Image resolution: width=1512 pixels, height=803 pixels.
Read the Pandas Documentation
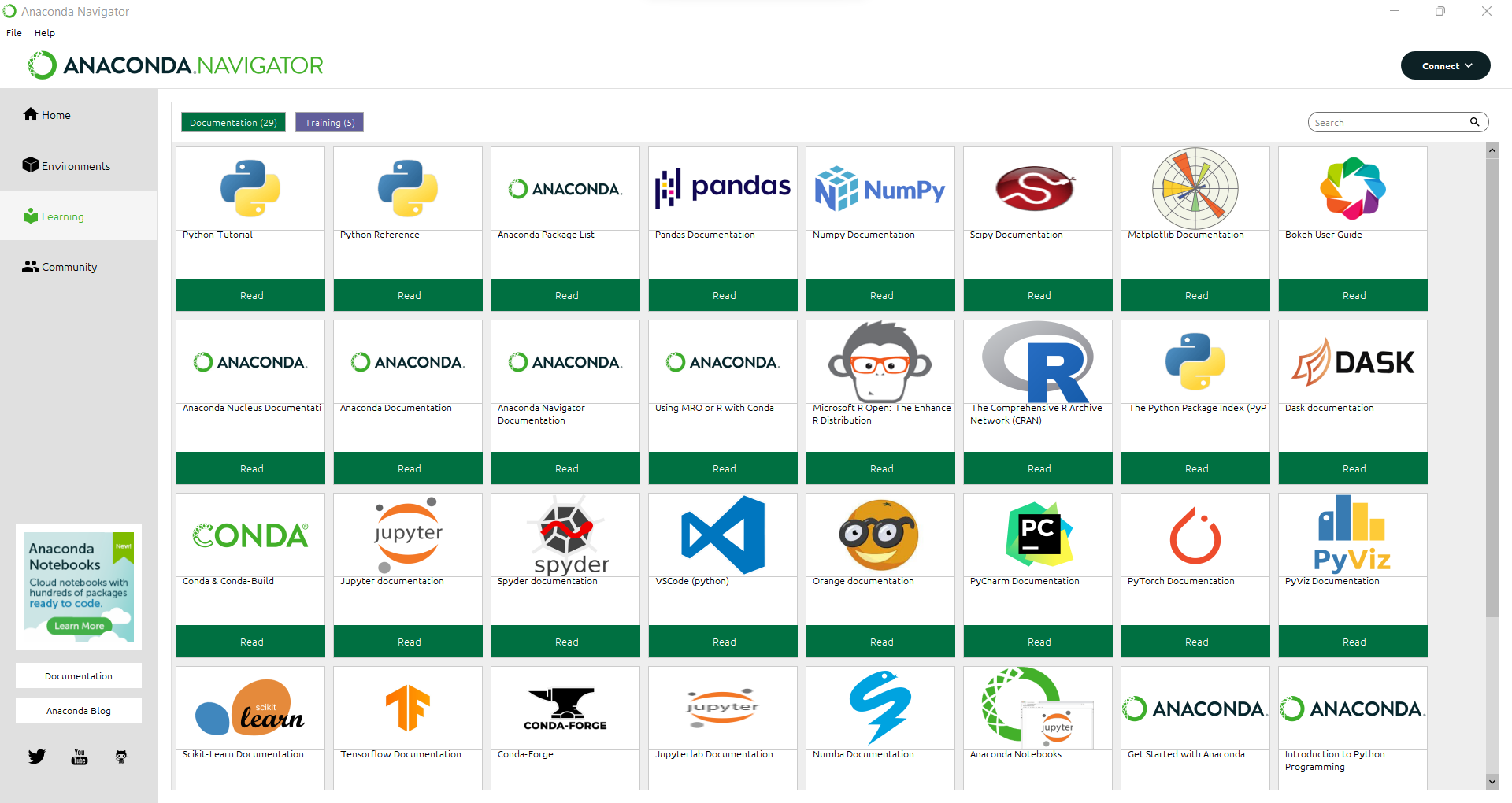tap(722, 294)
